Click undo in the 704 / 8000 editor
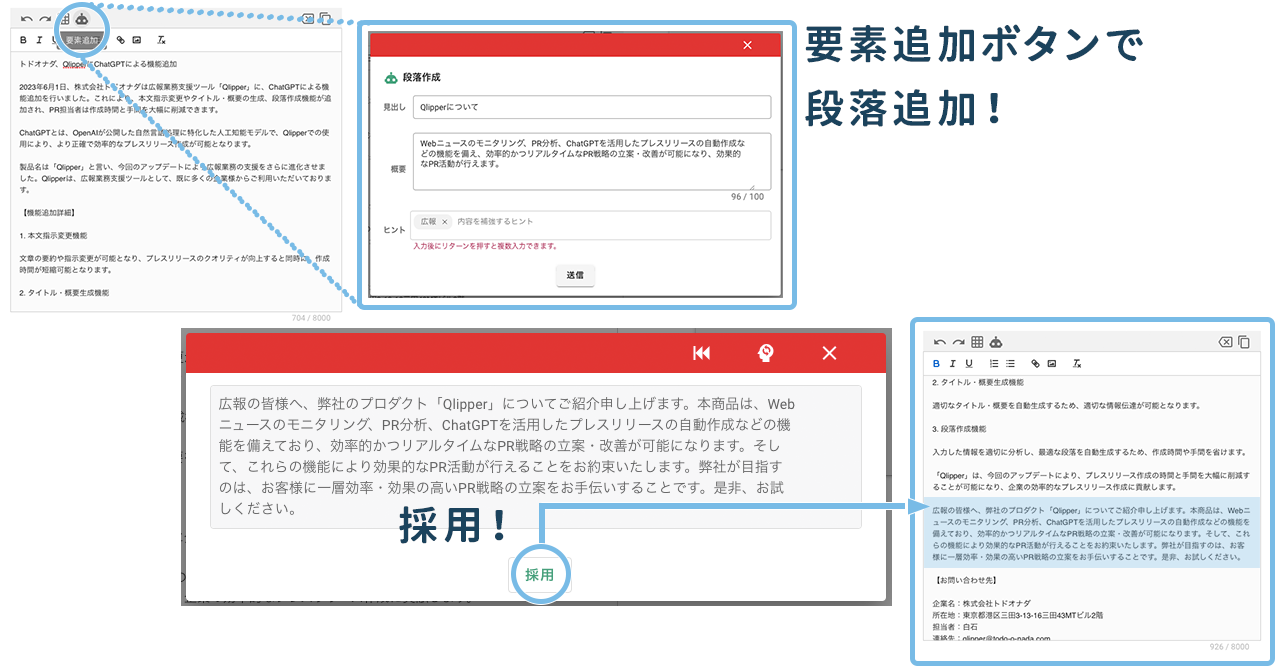This screenshot has height=670, width=1280. 26,19
